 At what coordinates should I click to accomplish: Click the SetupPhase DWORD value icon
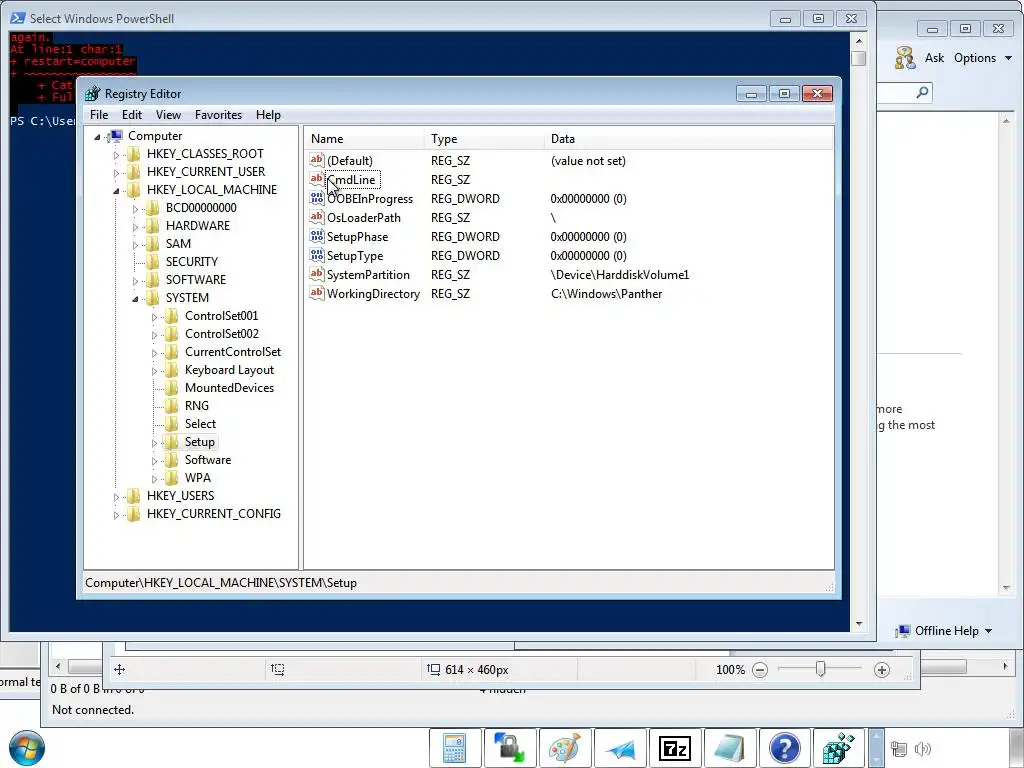[317, 236]
